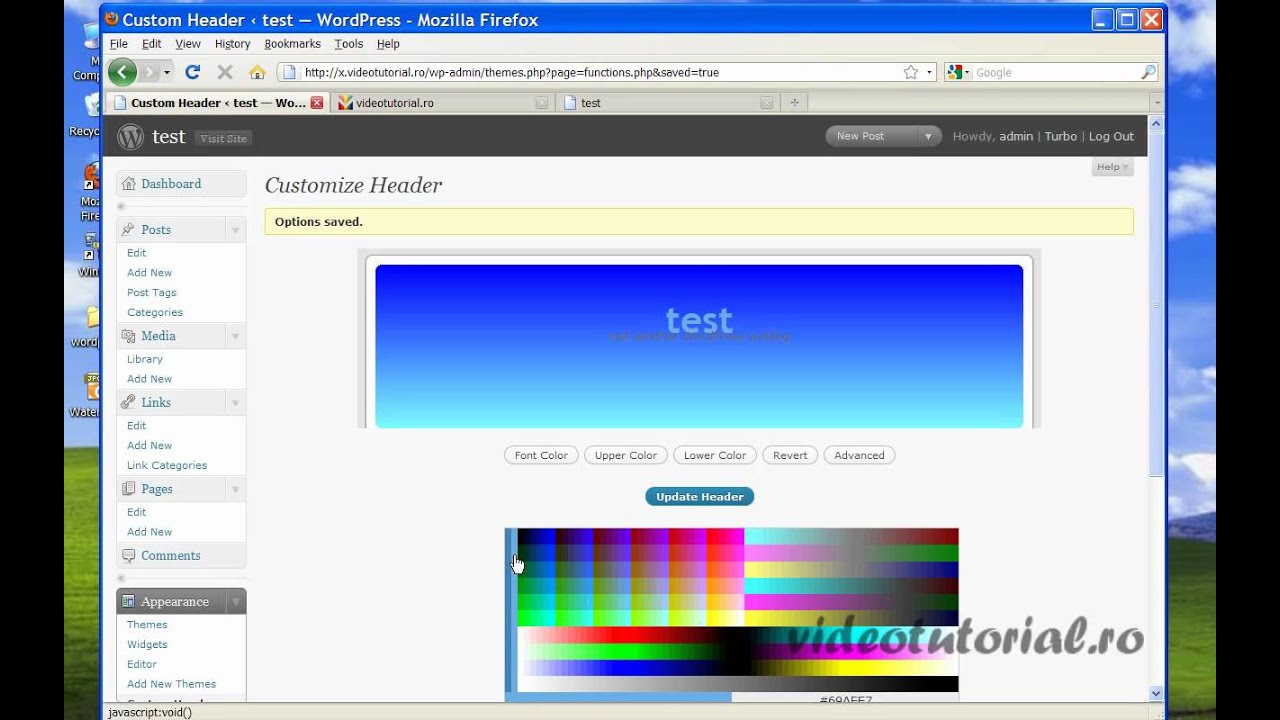This screenshot has height=720, width=1280.
Task: Open the admin profile link
Action: tap(1016, 136)
